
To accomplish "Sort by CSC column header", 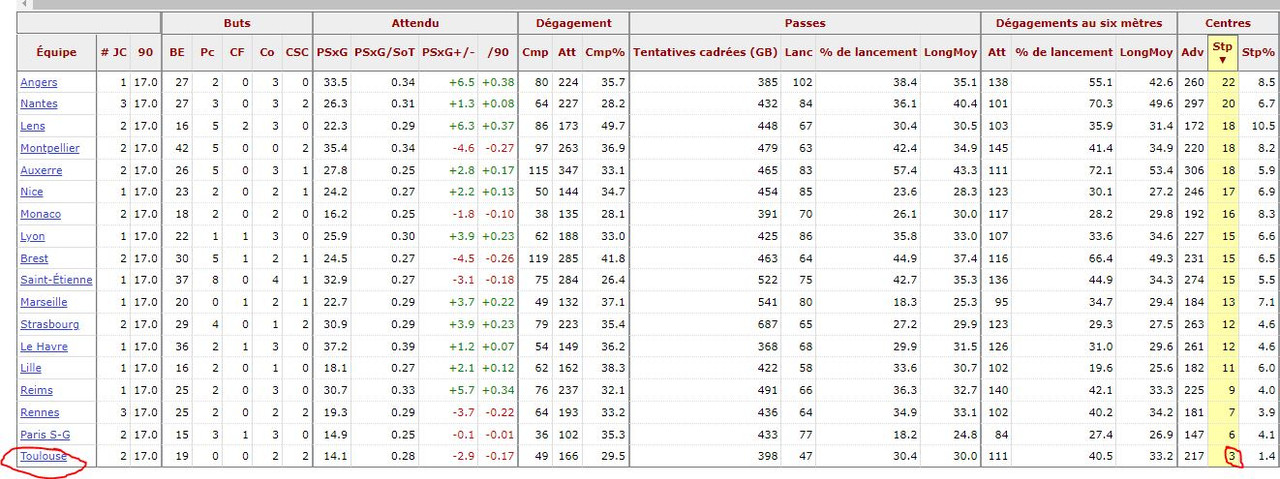I will pyautogui.click(x=297, y=52).
